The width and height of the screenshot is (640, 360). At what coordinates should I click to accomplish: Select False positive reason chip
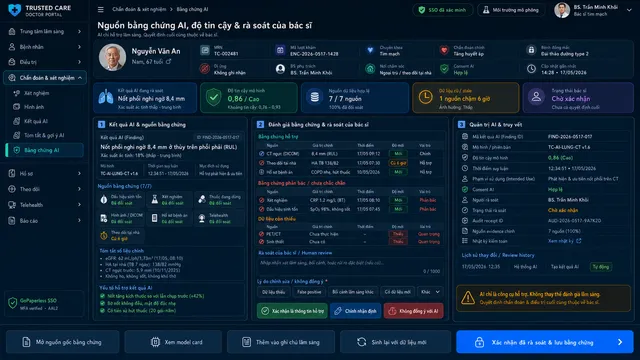309,292
